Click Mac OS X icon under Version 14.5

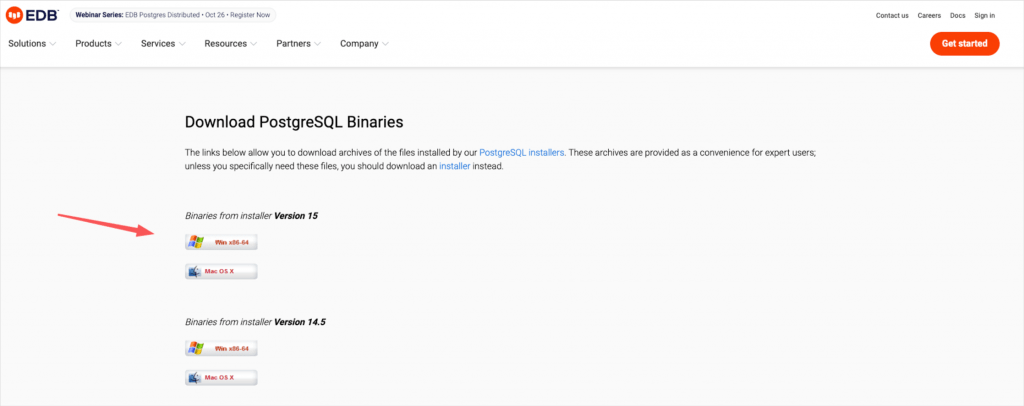[196, 377]
